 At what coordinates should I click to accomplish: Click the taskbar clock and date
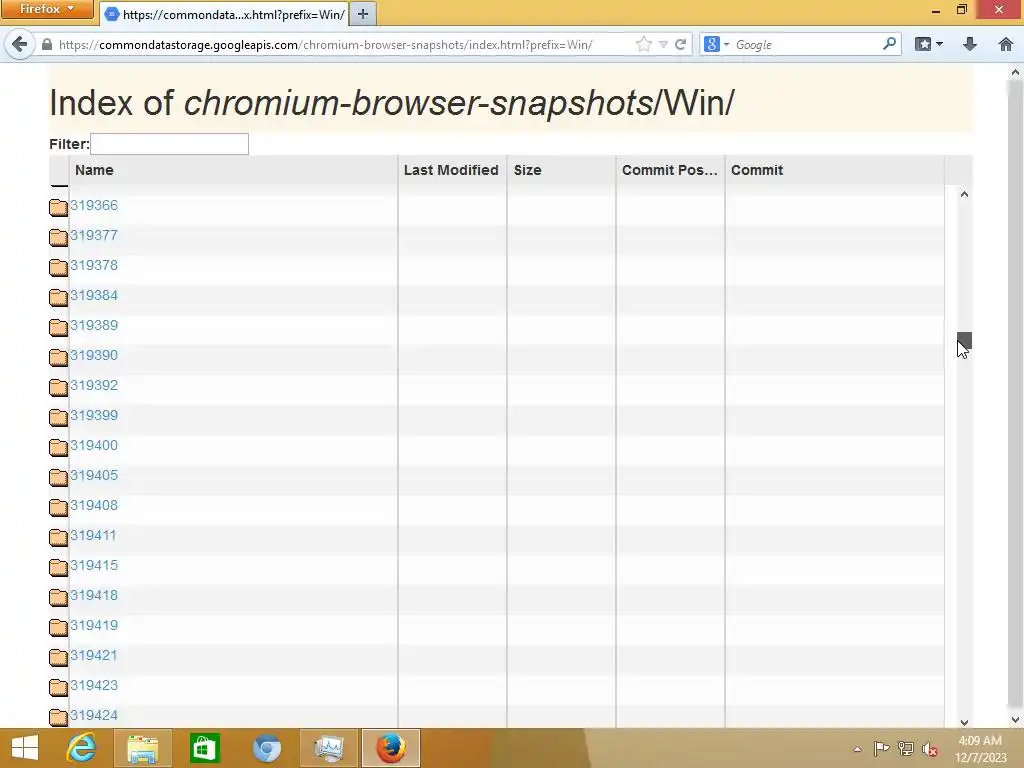pyautogui.click(x=980, y=749)
